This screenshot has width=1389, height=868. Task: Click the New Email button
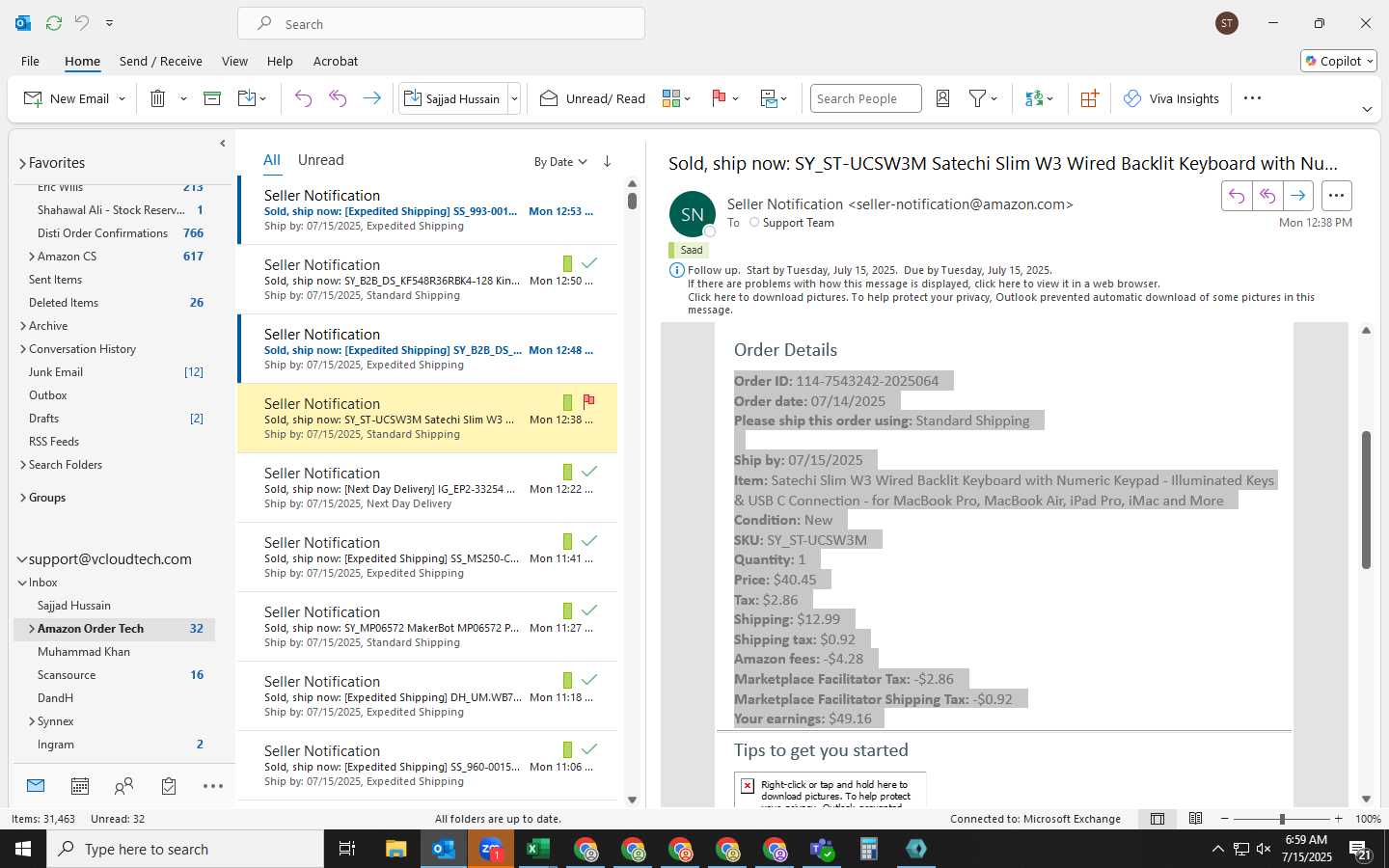(x=66, y=98)
